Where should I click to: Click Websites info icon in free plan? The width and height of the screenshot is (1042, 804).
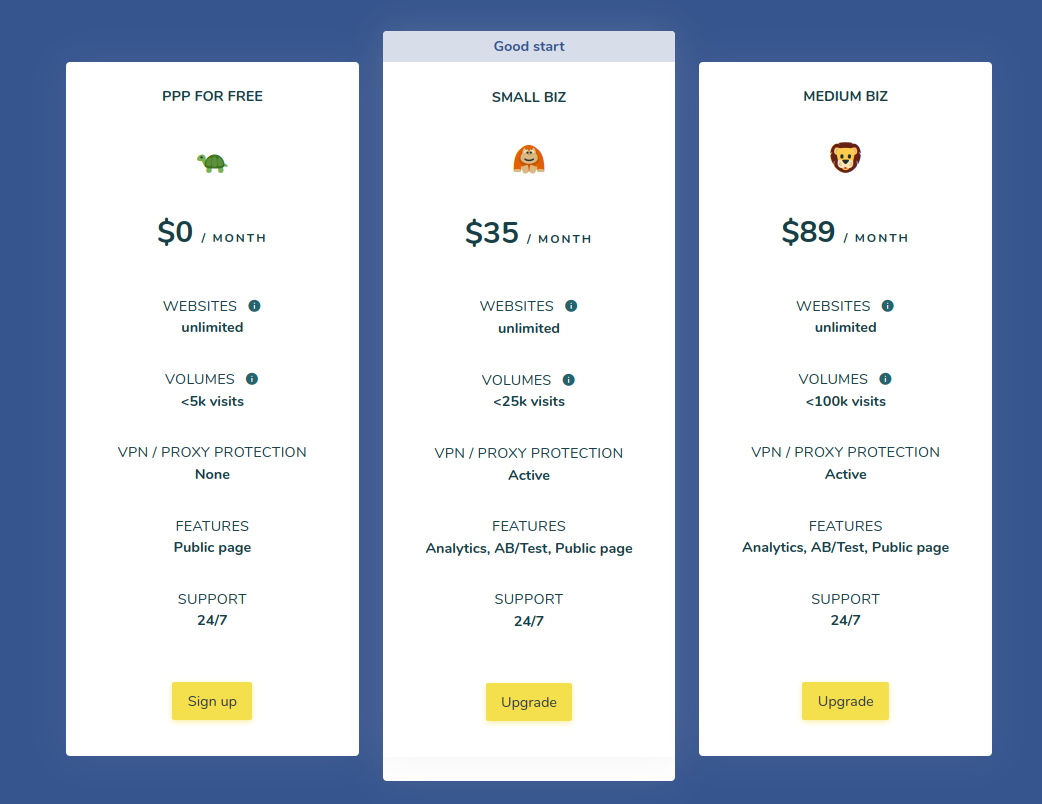(x=254, y=306)
